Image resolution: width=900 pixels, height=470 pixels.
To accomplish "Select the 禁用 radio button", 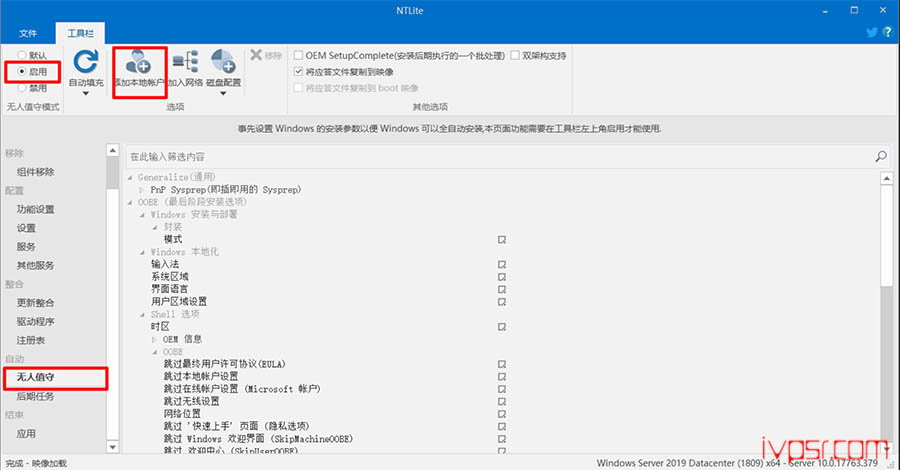I will (x=22, y=88).
